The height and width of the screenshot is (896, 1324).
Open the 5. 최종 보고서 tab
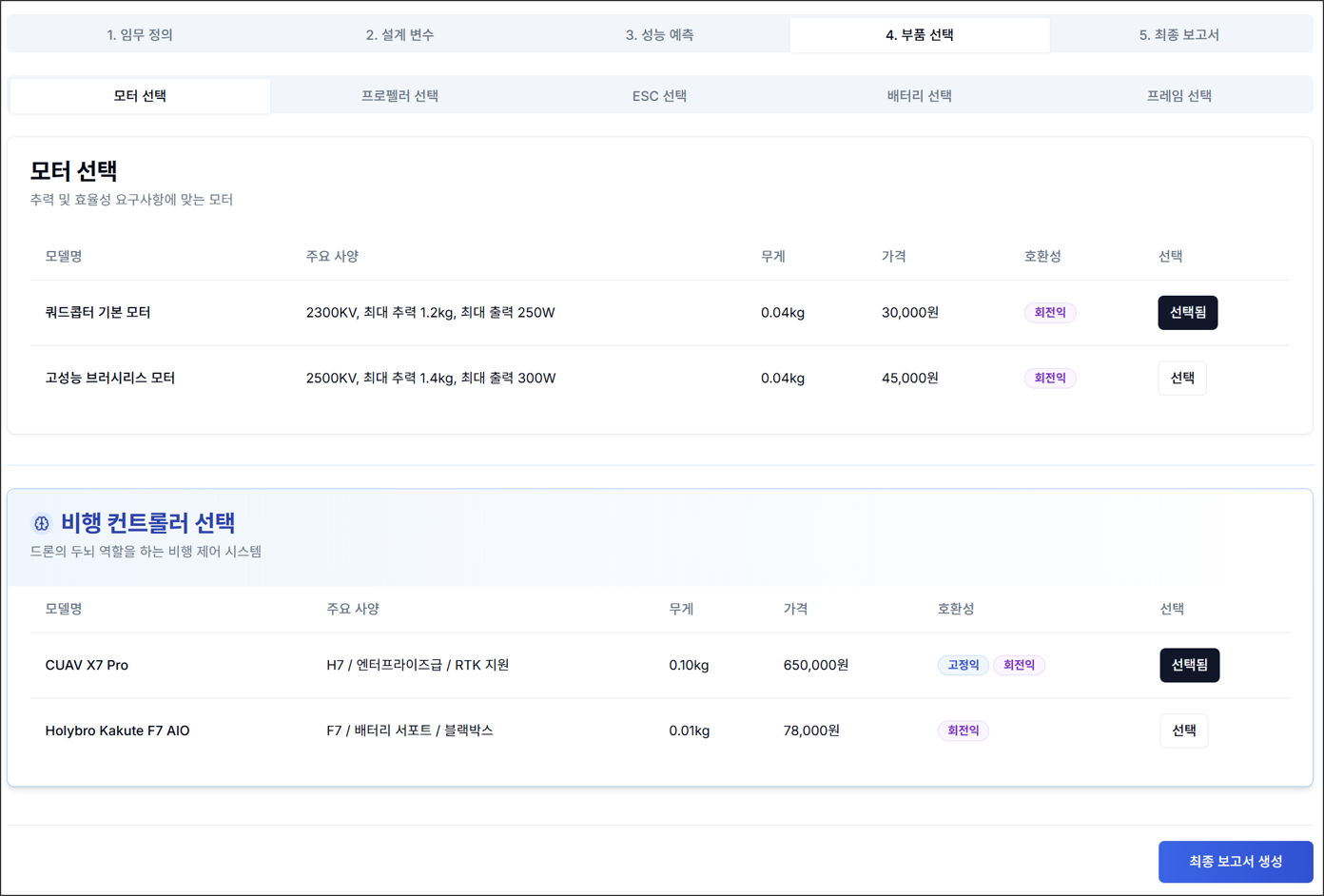(1178, 35)
